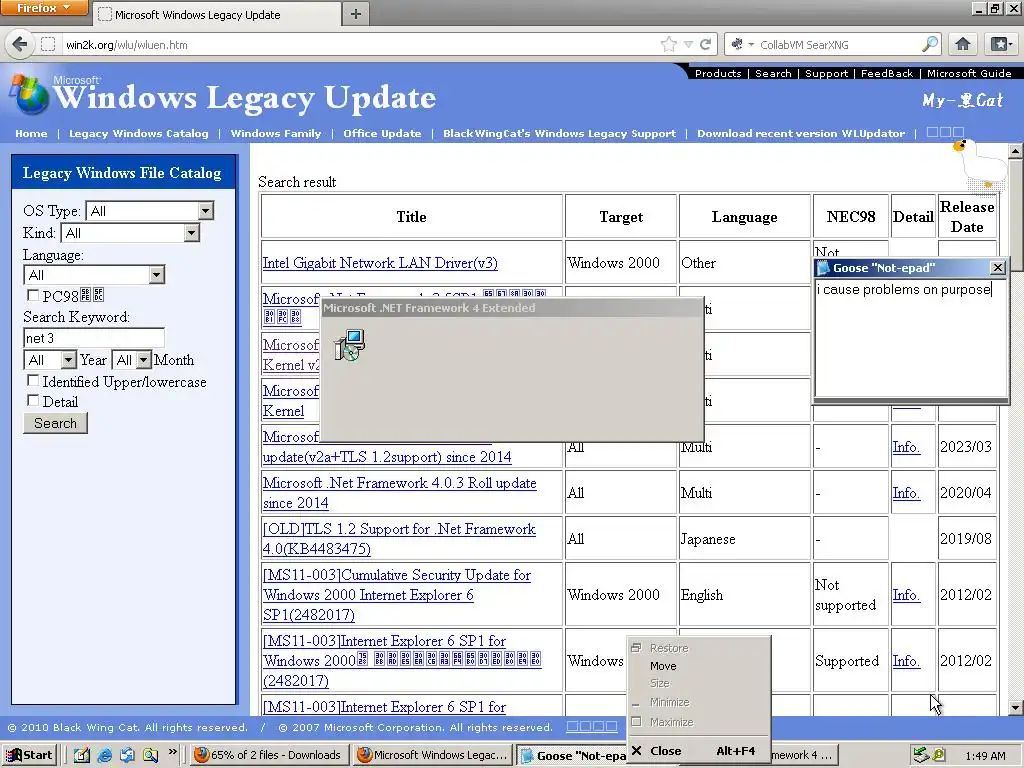The height and width of the screenshot is (768, 1024).
Task: Reload the page with refresh icon
Action: click(705, 44)
